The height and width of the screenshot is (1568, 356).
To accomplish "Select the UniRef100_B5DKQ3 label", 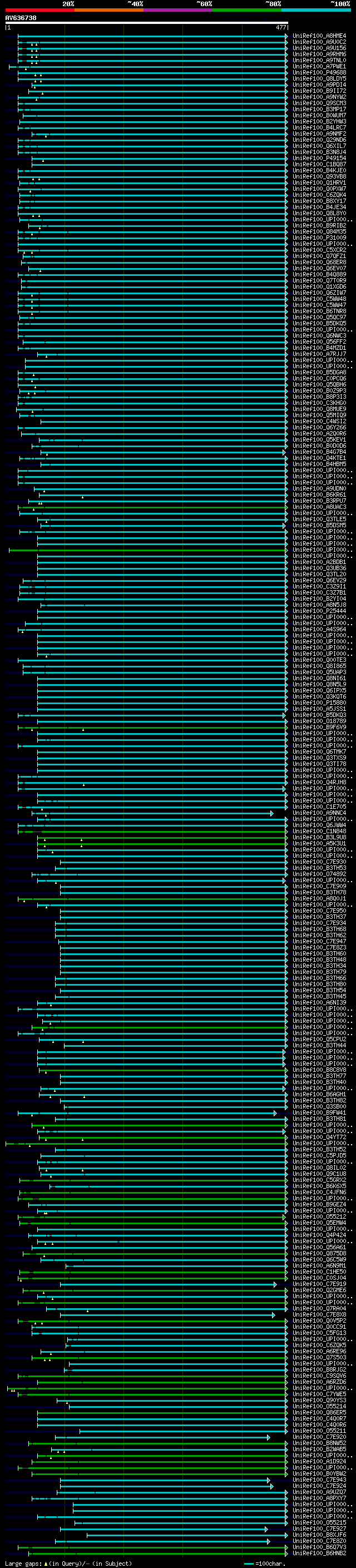I will (x=319, y=715).
